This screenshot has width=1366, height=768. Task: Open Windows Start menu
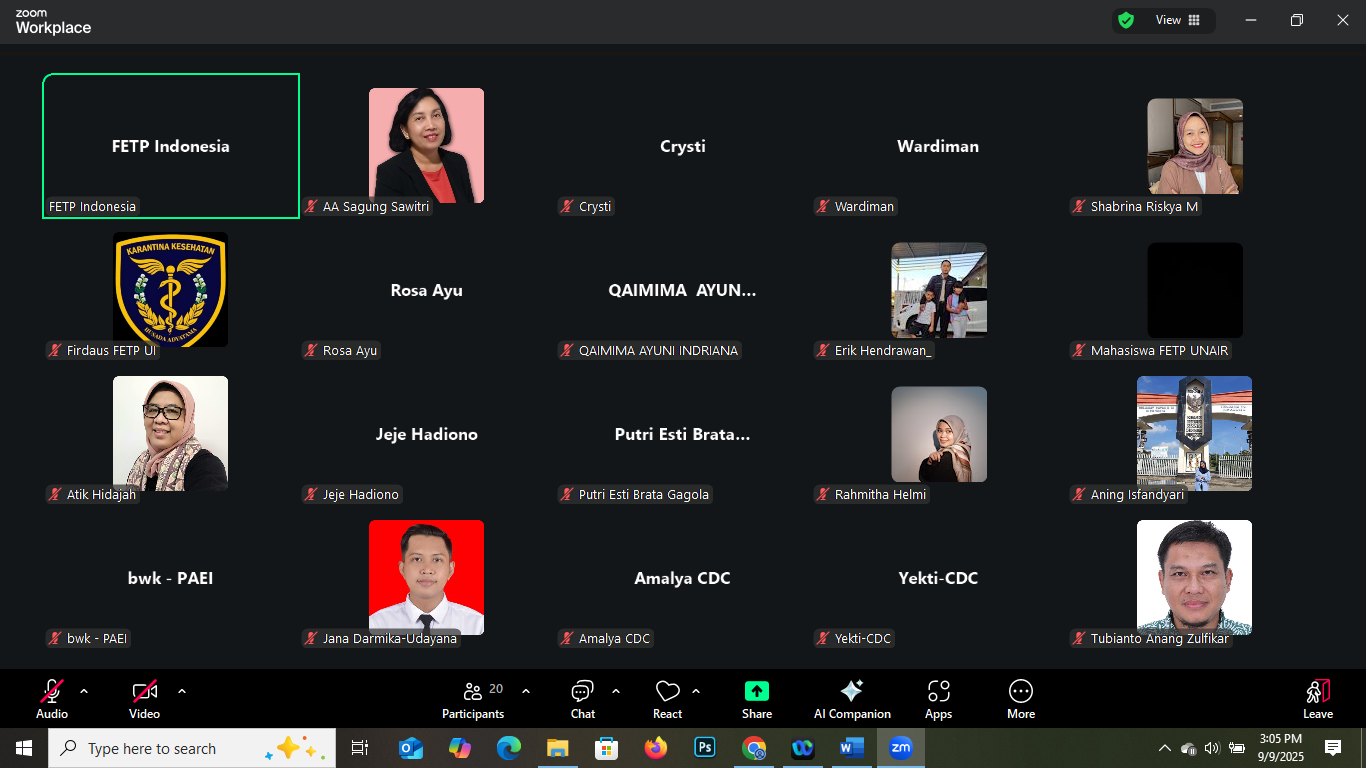pyautogui.click(x=24, y=748)
